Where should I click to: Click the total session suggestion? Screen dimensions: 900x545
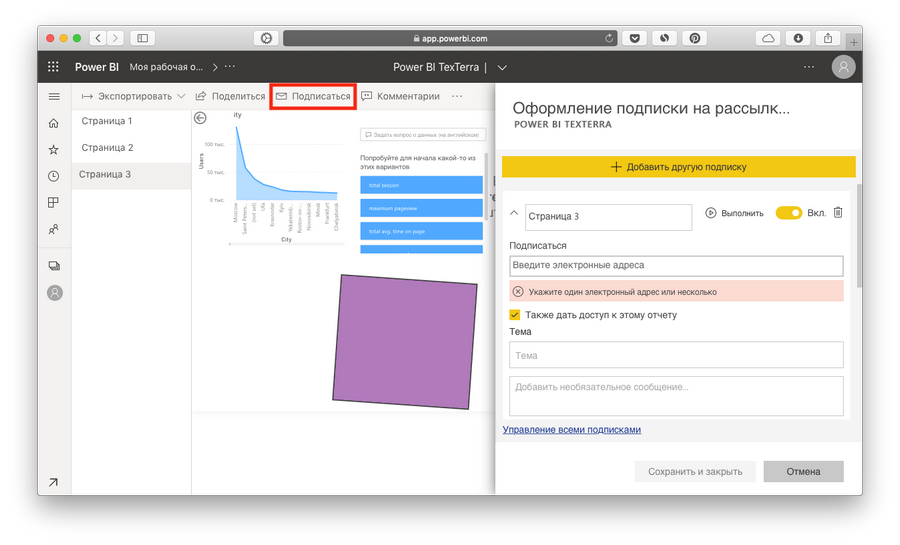421,185
